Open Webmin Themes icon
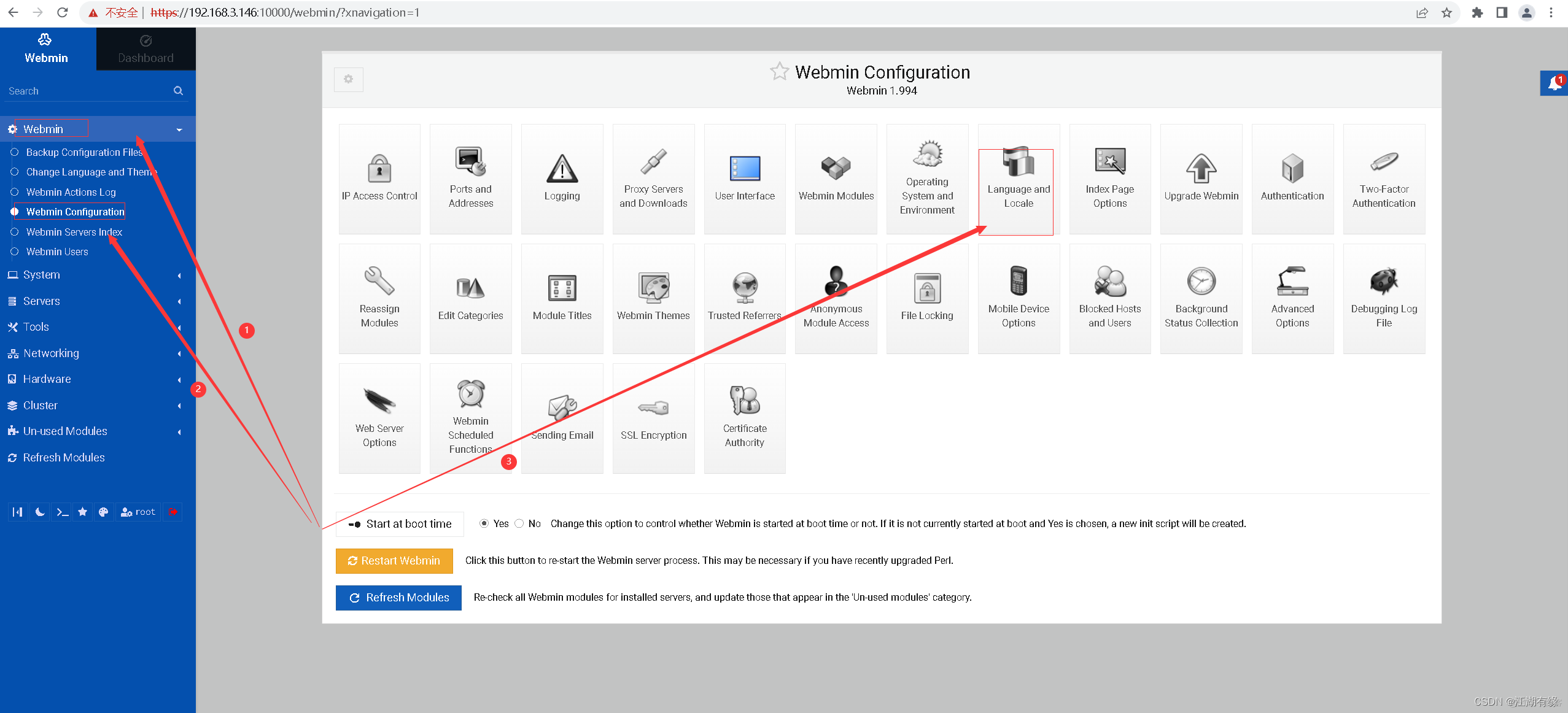Viewport: 1568px width, 713px height. (x=653, y=298)
